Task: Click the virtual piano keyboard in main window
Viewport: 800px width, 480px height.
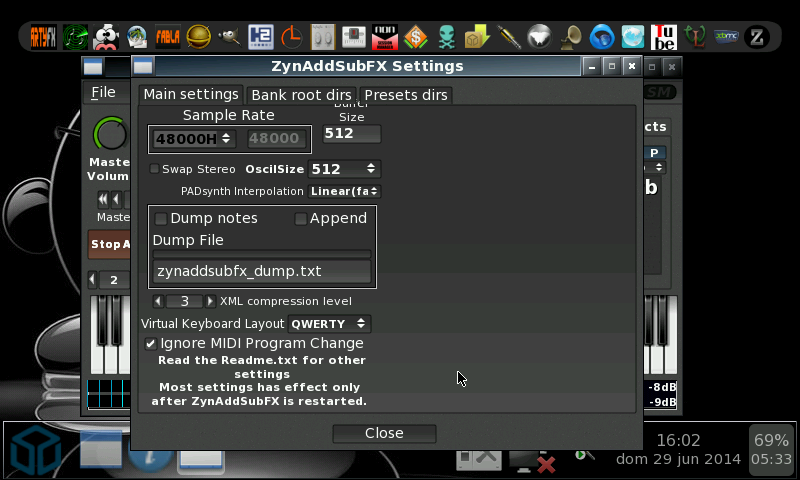Action: (x=110, y=334)
